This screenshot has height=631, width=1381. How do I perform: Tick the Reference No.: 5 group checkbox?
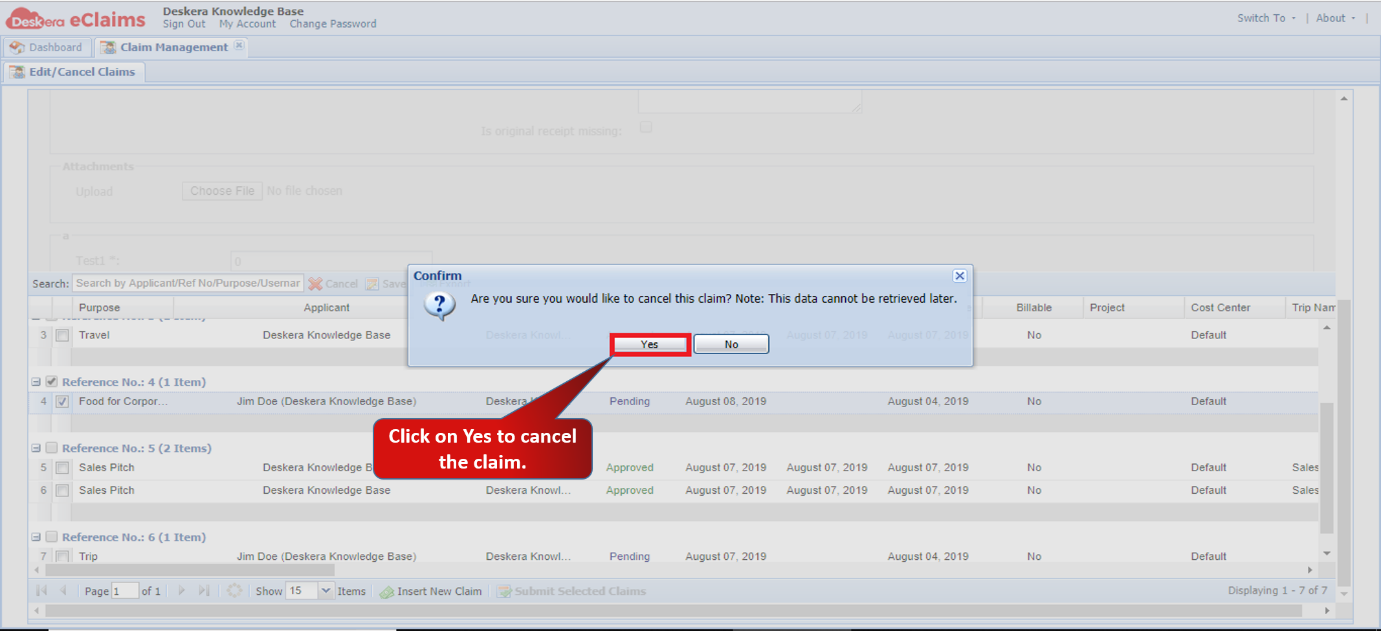tap(51, 448)
